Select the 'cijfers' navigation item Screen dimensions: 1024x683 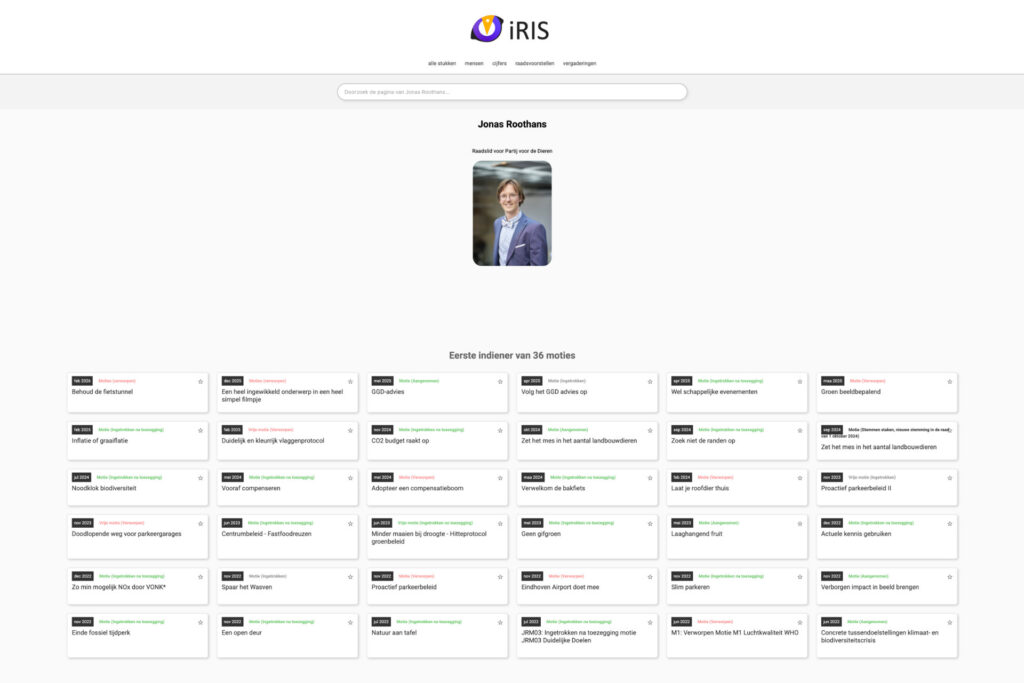499,63
